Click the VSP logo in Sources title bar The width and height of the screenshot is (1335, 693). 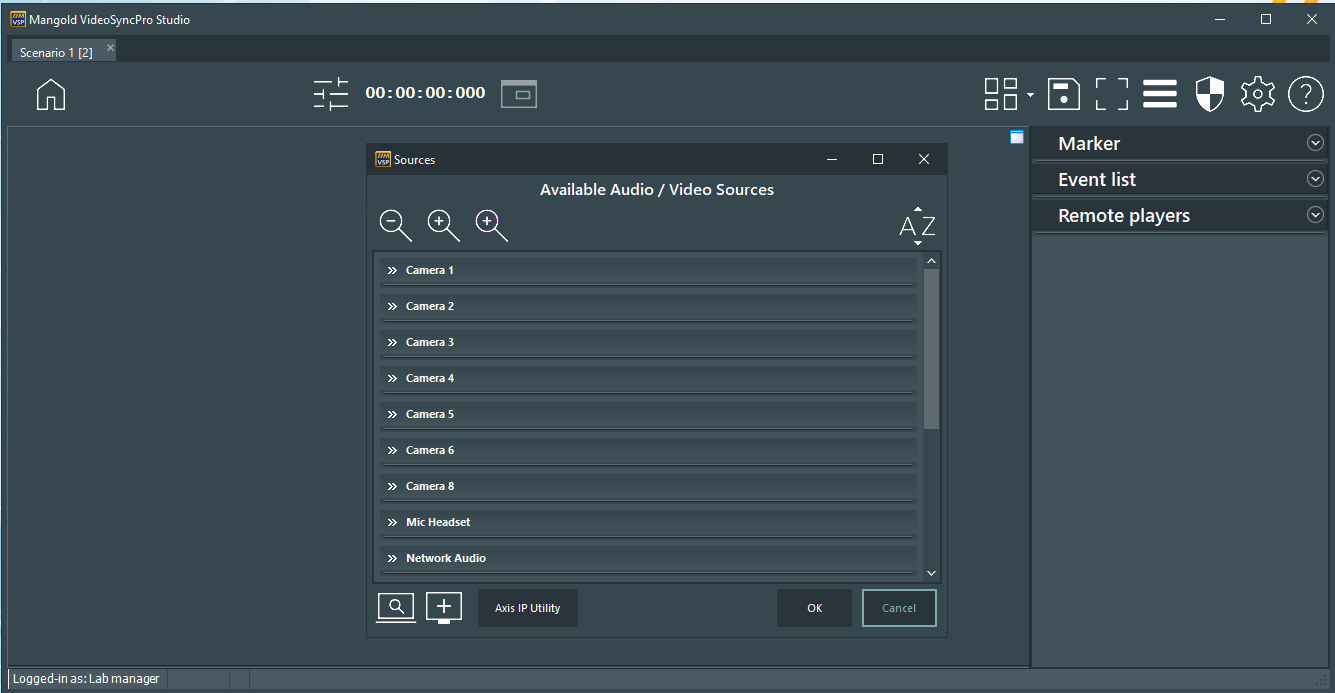(x=383, y=159)
